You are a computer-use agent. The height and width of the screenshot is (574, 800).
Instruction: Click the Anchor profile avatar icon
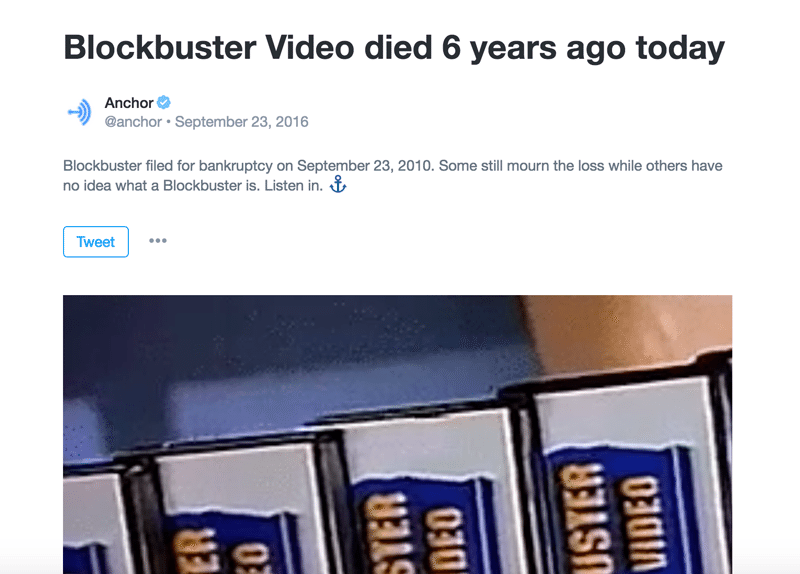click(79, 112)
